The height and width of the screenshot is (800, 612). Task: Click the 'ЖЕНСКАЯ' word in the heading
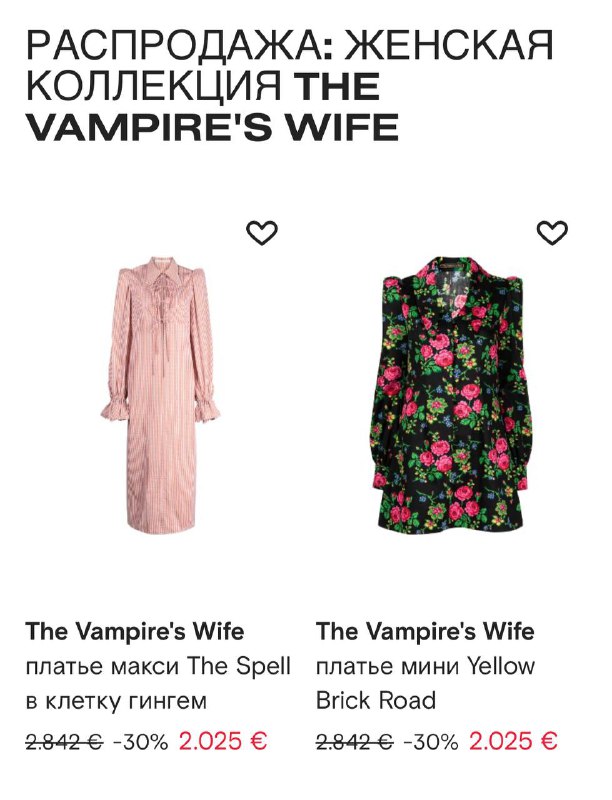pyautogui.click(x=449, y=46)
